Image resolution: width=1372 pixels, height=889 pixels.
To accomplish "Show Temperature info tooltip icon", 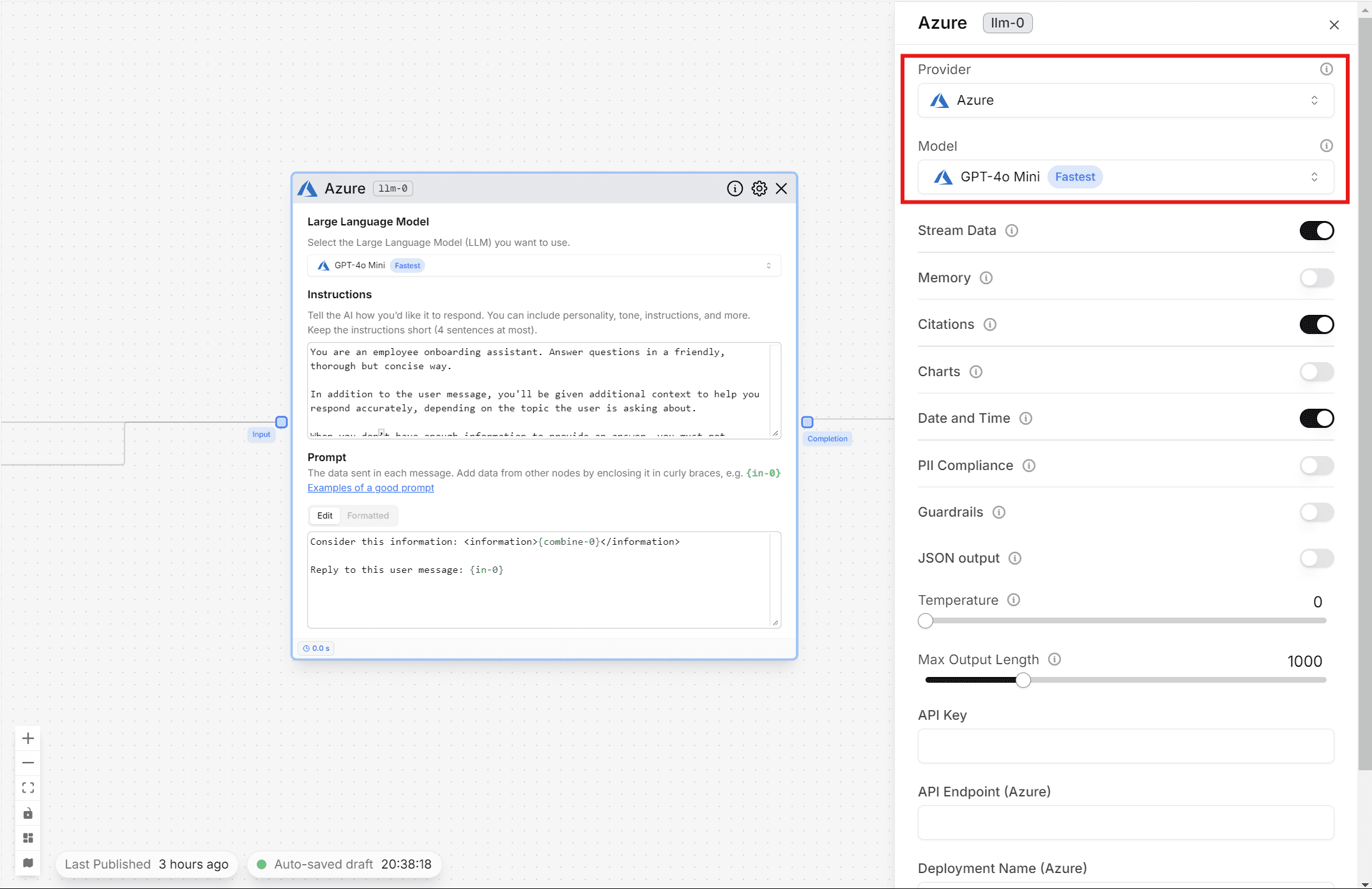I will click(1014, 600).
